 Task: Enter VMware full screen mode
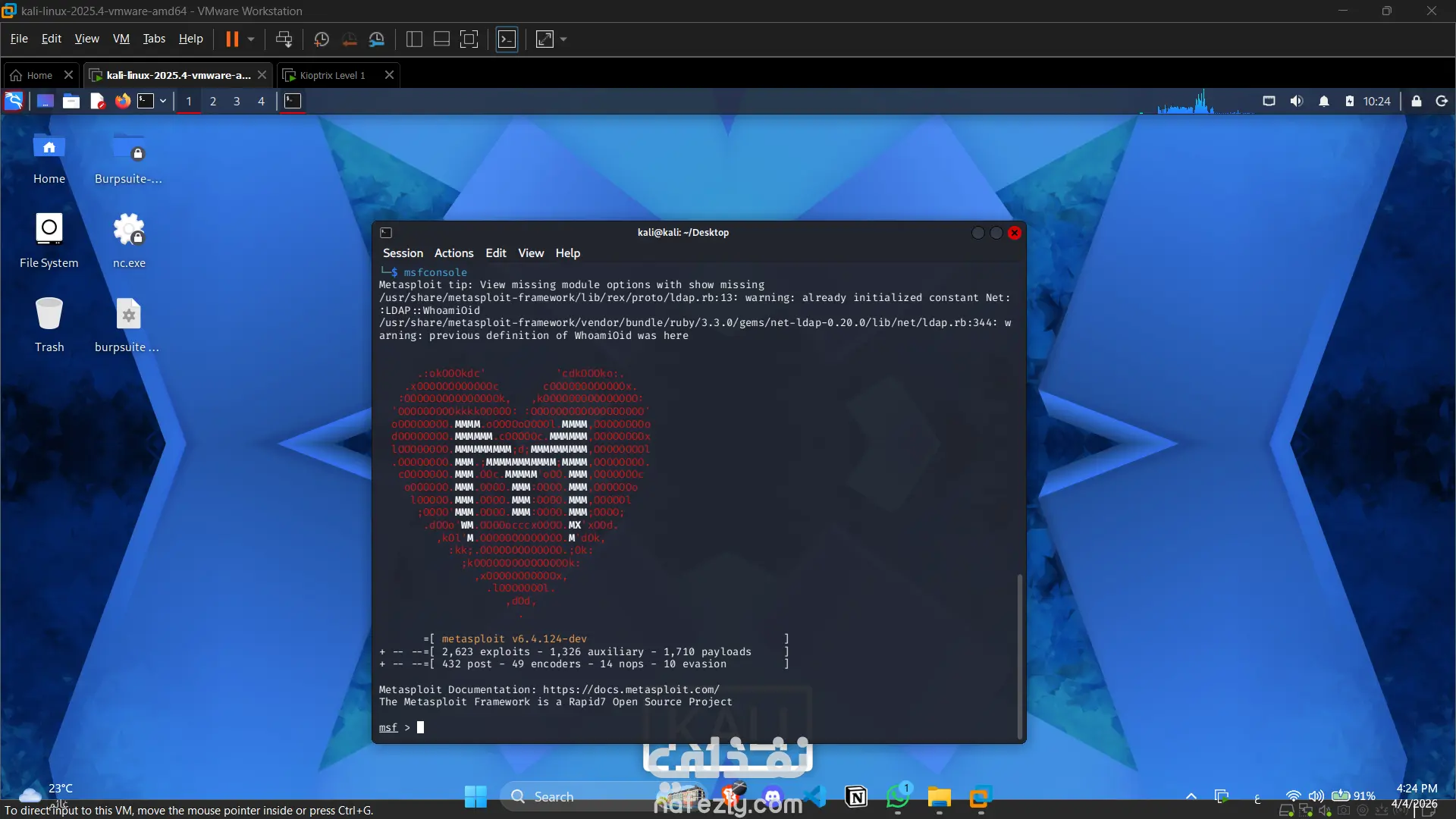(x=469, y=39)
